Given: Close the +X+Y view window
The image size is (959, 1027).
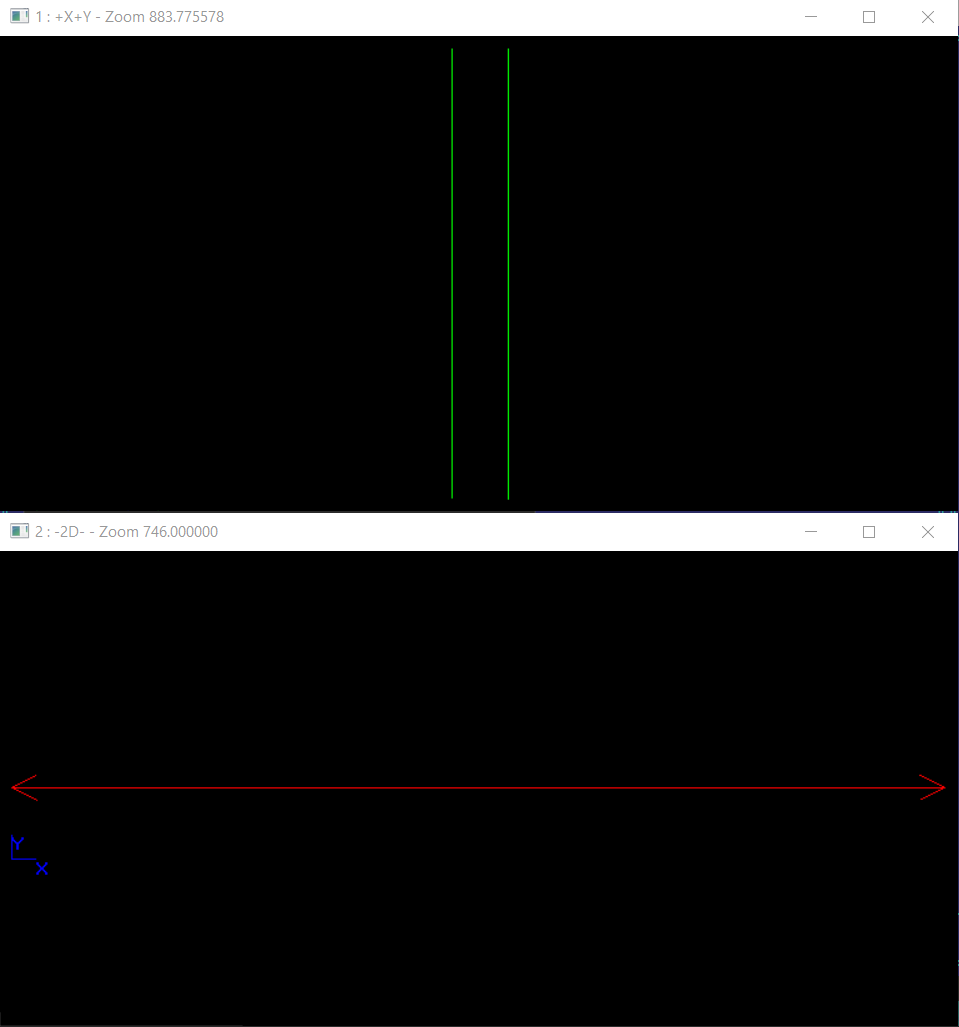Looking at the screenshot, I should pos(927,17).
